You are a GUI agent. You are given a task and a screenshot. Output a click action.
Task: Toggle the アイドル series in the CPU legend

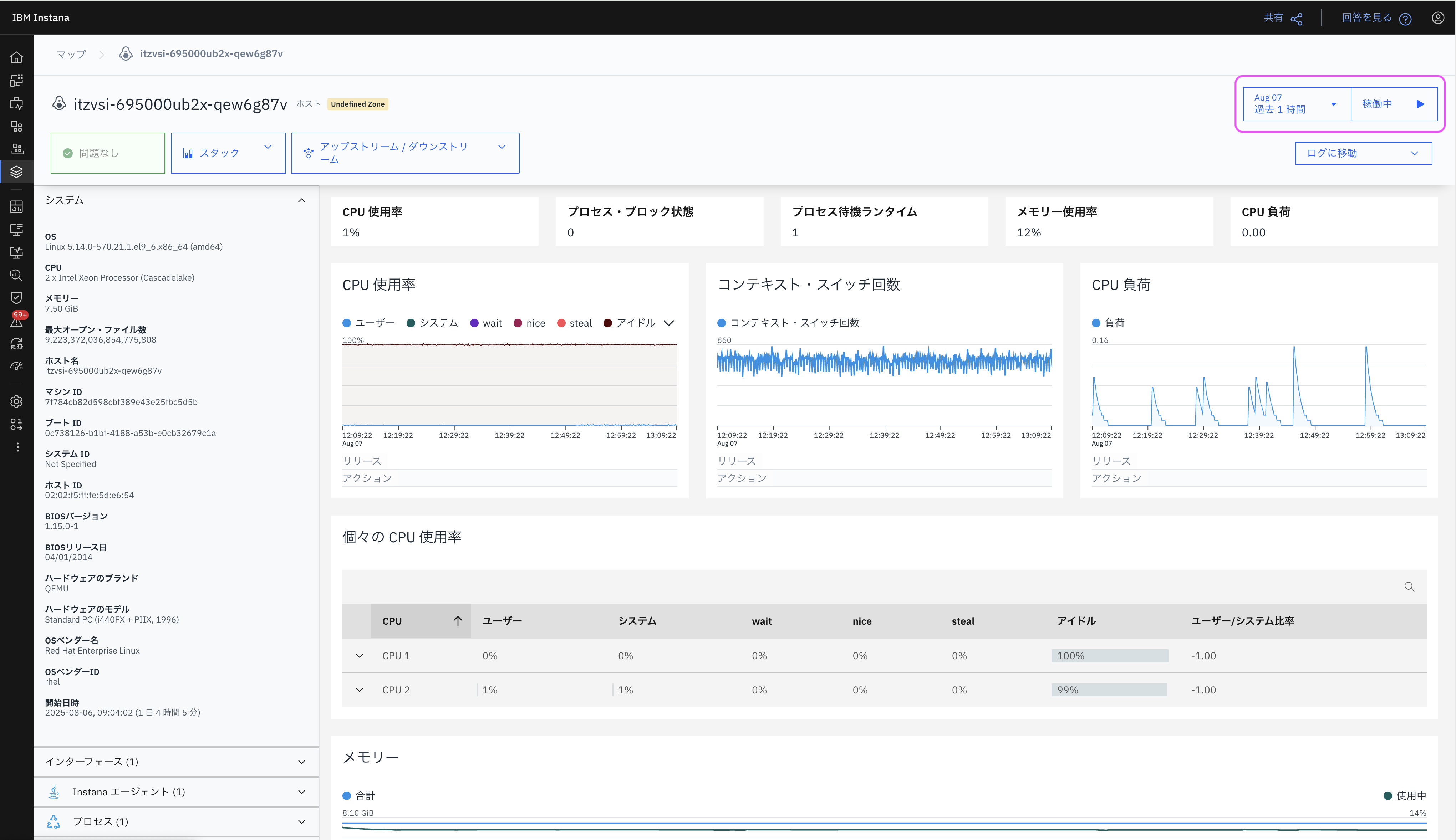[629, 323]
